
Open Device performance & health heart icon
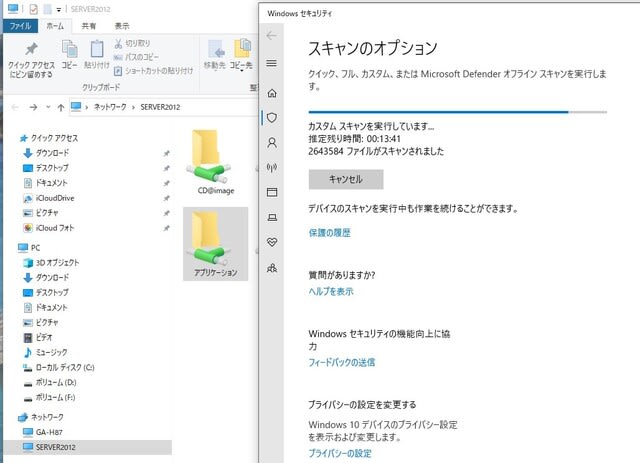272,242
